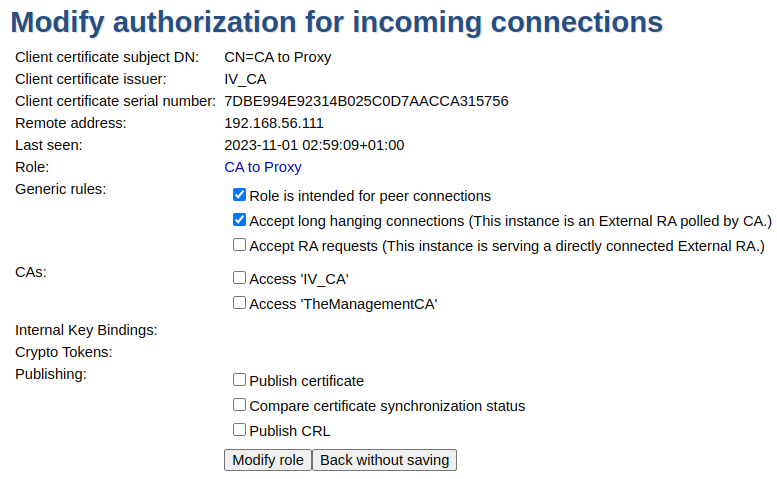777x479 pixels.
Task: Click the page heading 'Modify authorization for incoming connections'
Action: [x=336, y=22]
